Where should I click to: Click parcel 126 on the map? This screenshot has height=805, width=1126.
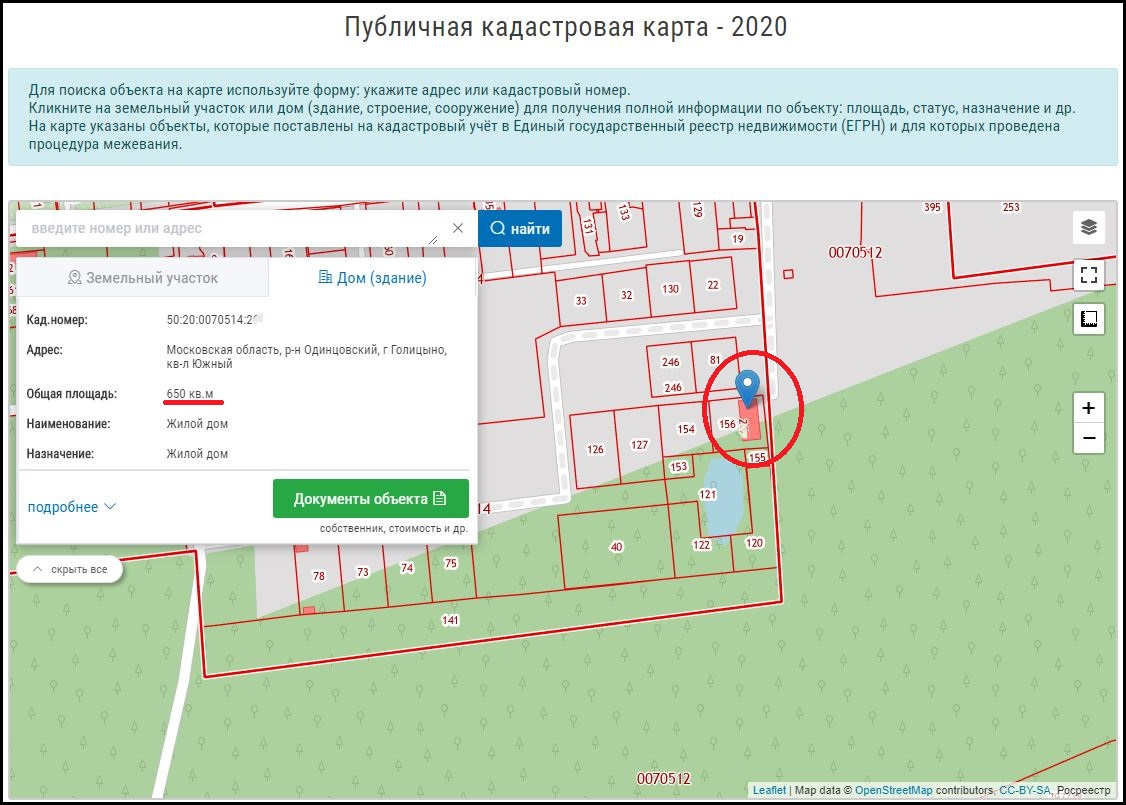coord(595,450)
